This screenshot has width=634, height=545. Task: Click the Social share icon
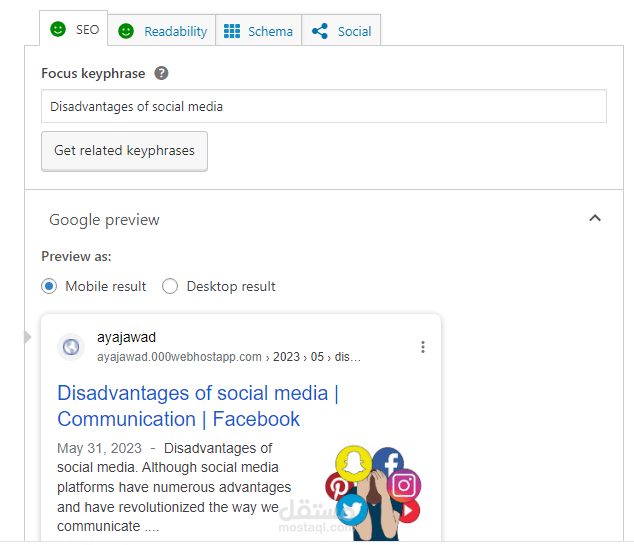[x=320, y=31]
